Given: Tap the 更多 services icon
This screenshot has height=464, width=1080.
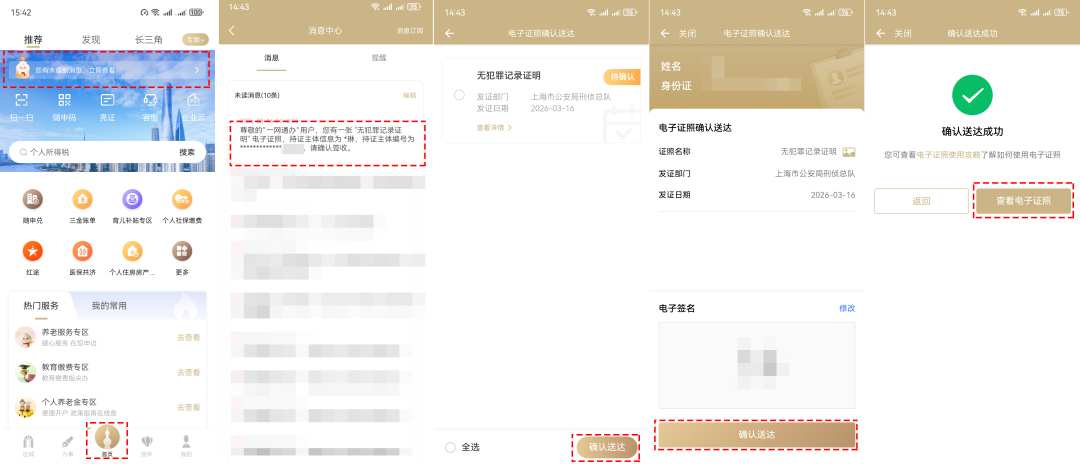Looking at the screenshot, I should click(x=181, y=251).
